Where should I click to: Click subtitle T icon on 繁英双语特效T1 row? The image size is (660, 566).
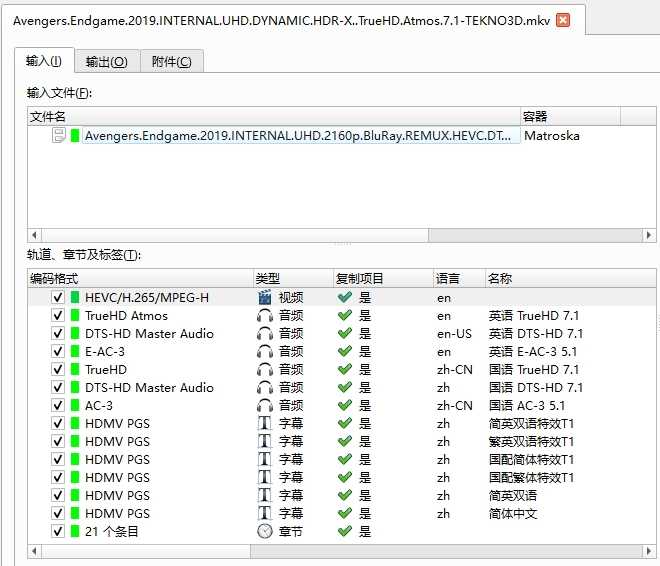[265, 441]
